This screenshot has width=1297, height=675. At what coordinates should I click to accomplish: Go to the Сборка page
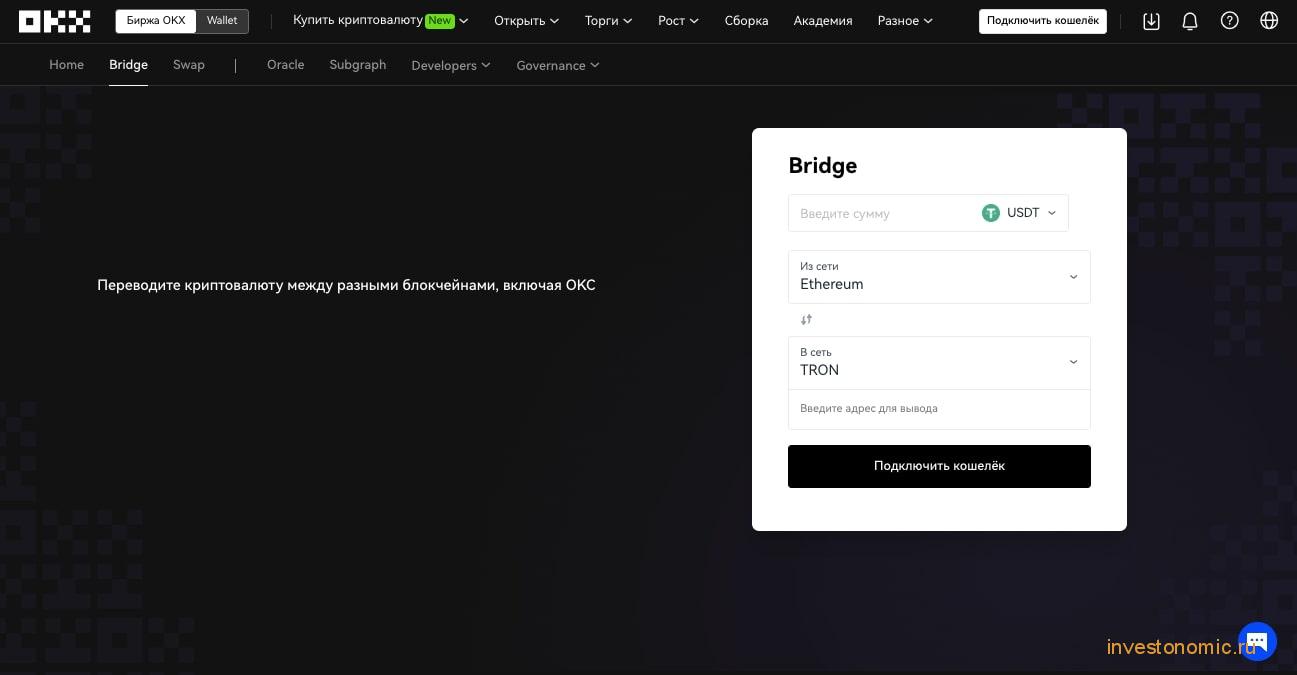pyautogui.click(x=746, y=21)
